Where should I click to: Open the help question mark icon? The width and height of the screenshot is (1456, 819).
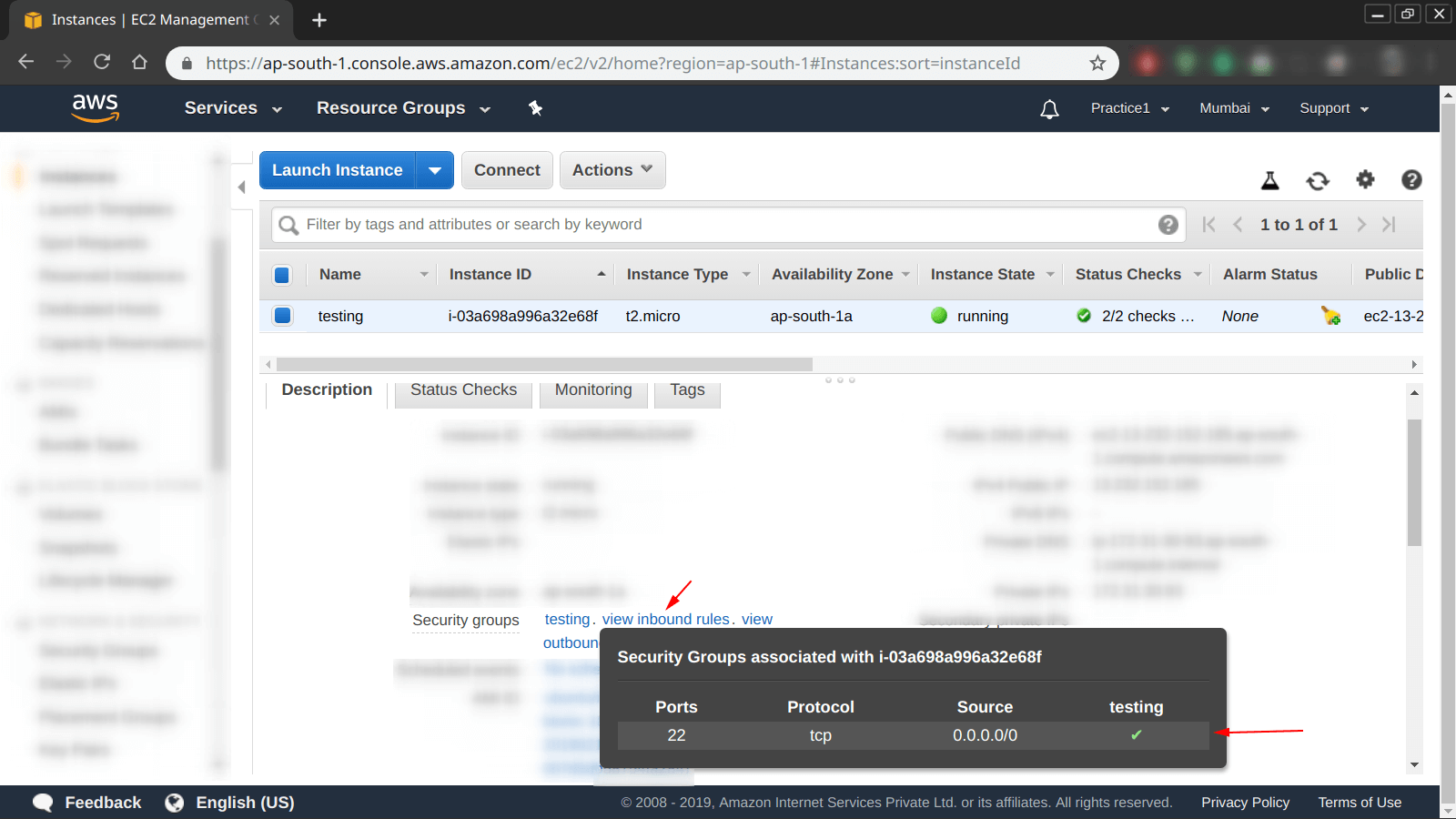[x=1411, y=179]
